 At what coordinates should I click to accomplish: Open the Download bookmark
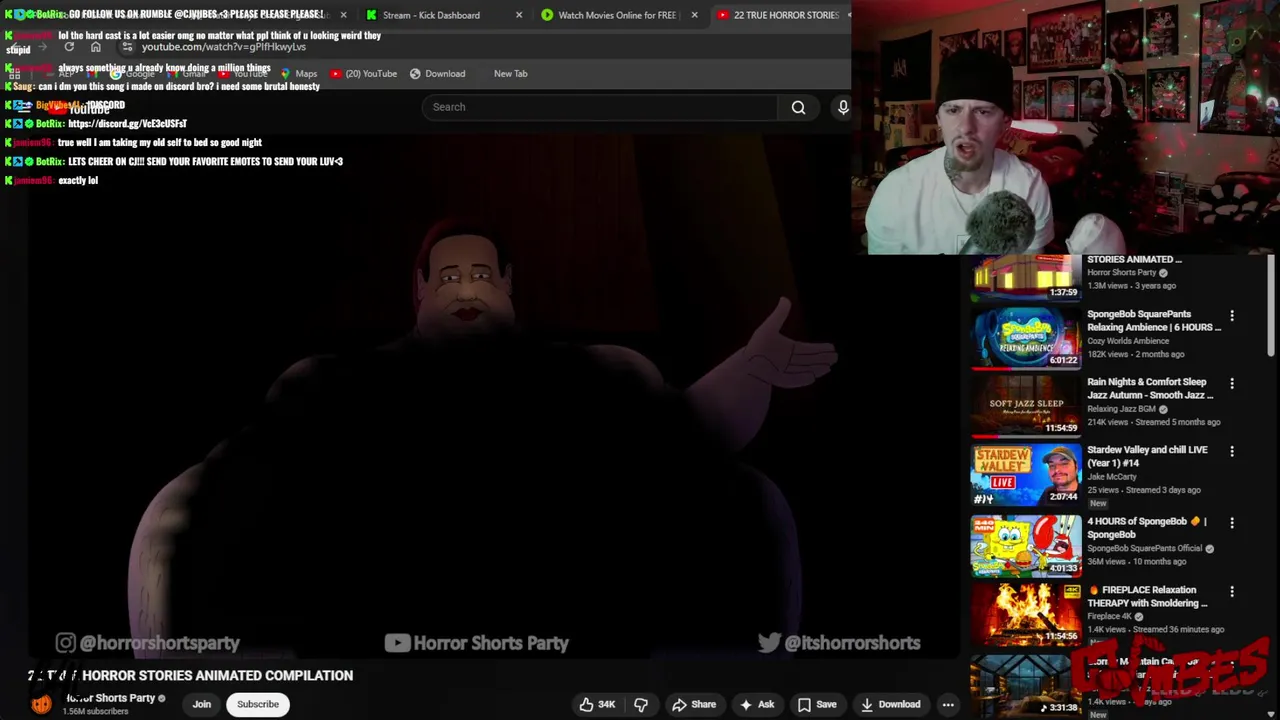(437, 73)
